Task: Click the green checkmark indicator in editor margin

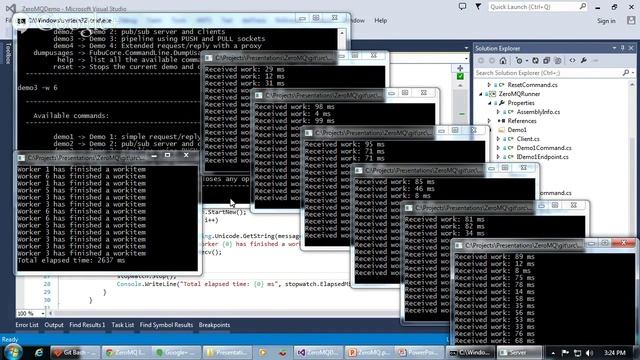Action: (x=460, y=76)
